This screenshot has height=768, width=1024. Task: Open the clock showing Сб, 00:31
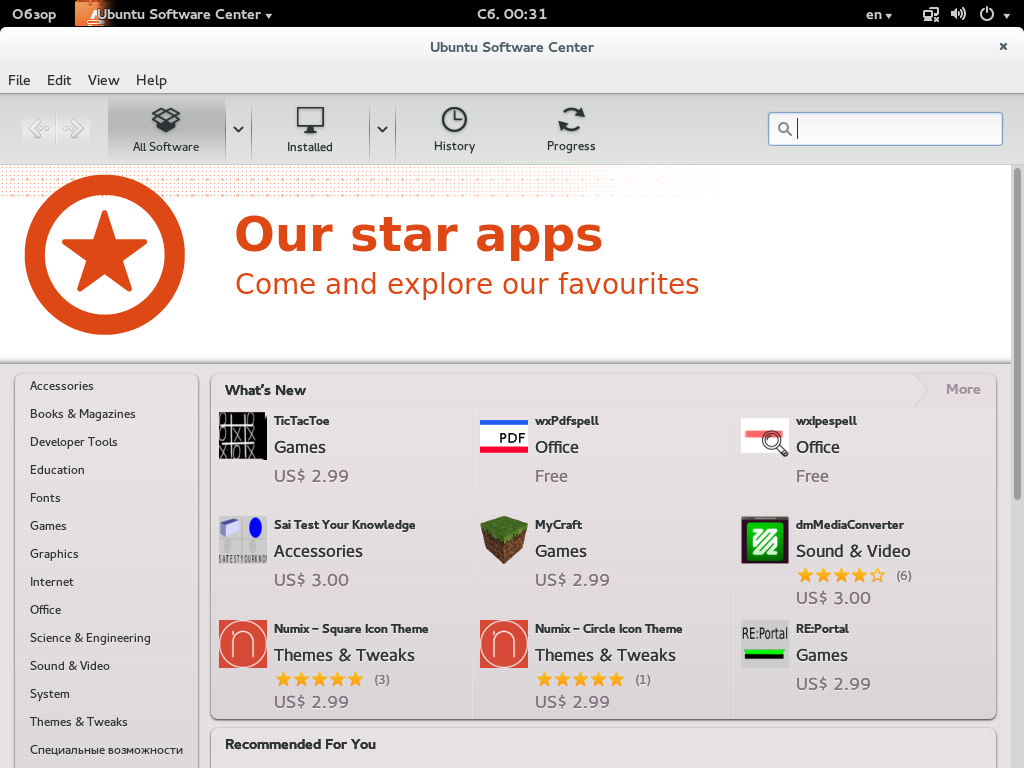coord(512,14)
